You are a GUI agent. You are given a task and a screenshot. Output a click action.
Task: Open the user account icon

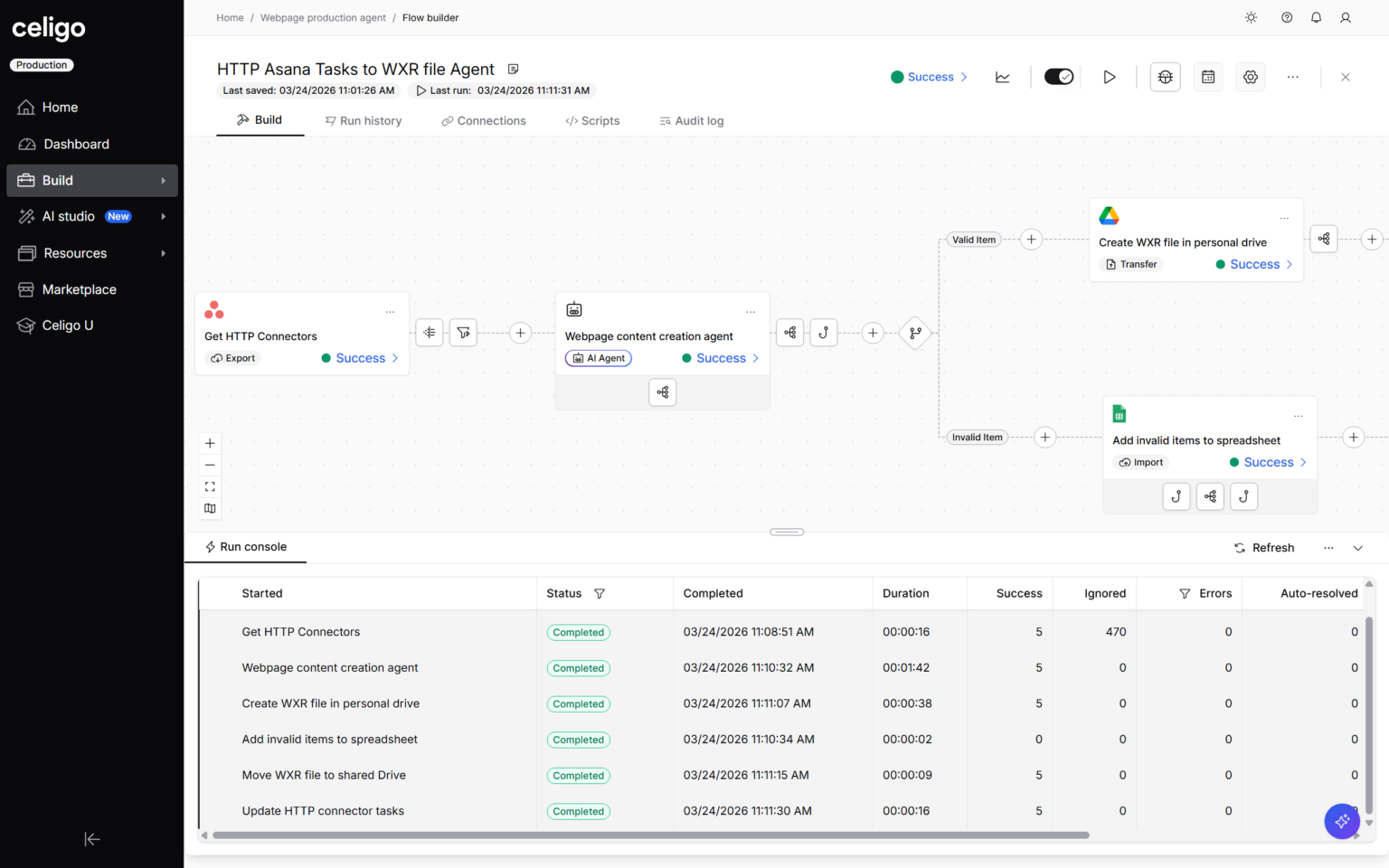click(1346, 18)
